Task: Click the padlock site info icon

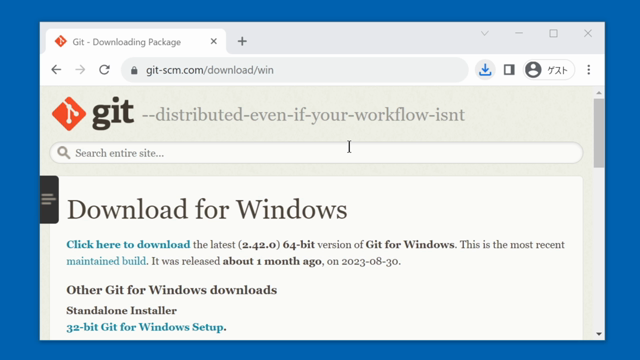Action: [x=134, y=70]
